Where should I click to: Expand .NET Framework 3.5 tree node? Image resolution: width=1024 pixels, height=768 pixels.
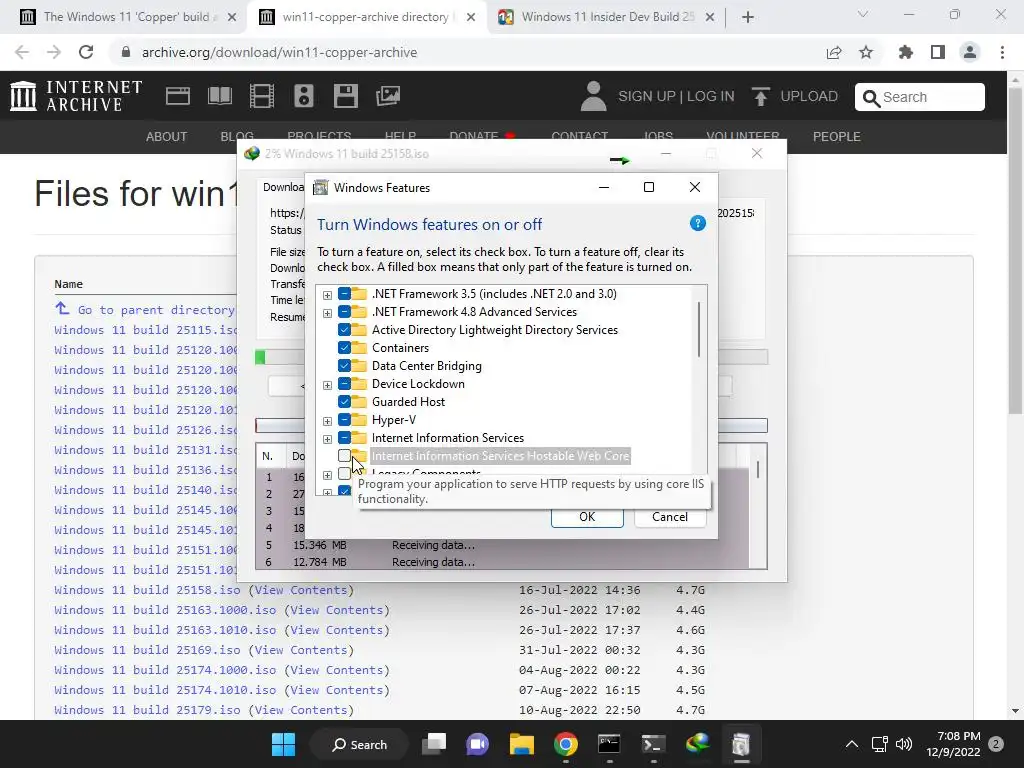click(327, 295)
